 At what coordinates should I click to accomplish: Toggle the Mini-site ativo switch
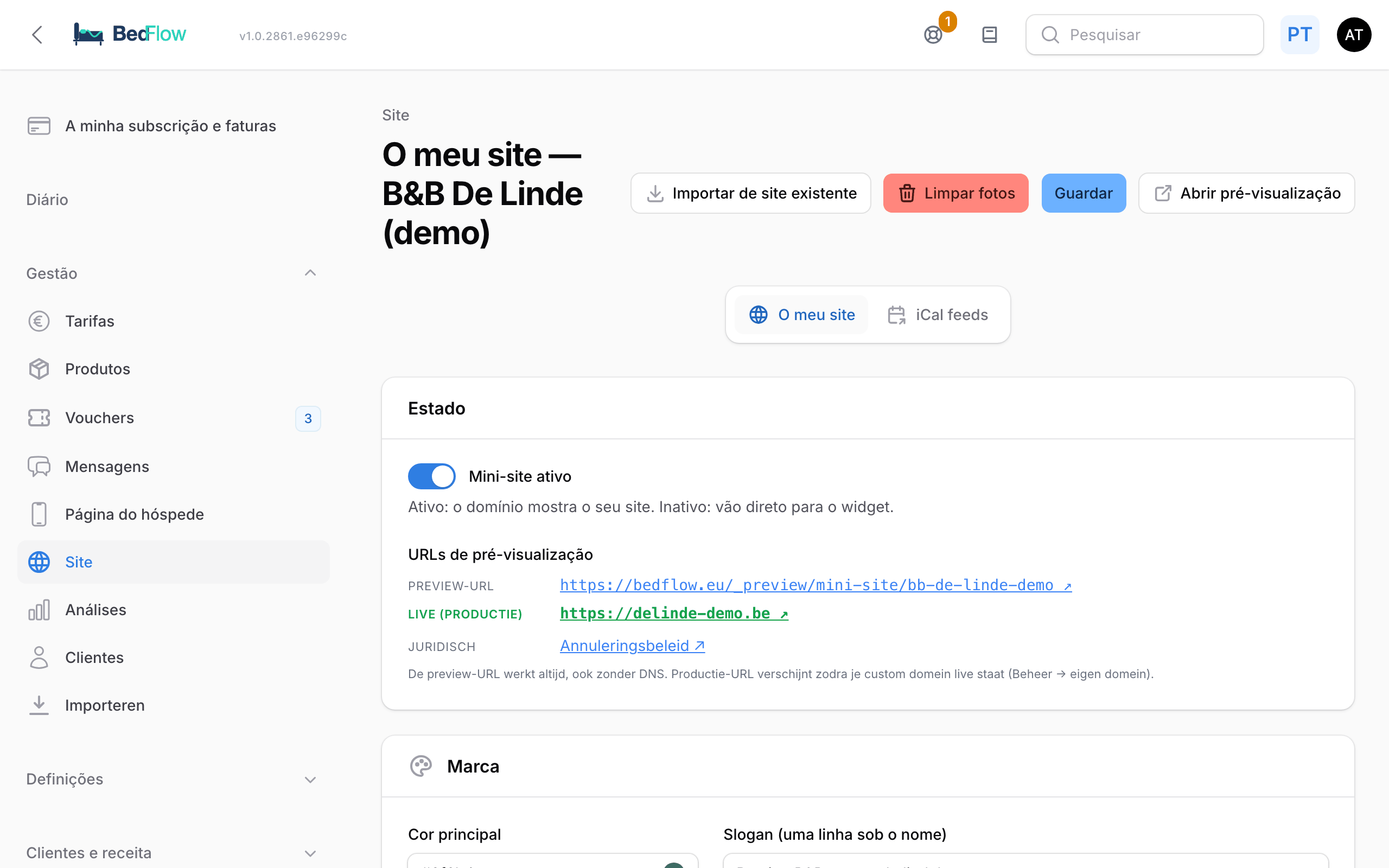[432, 476]
